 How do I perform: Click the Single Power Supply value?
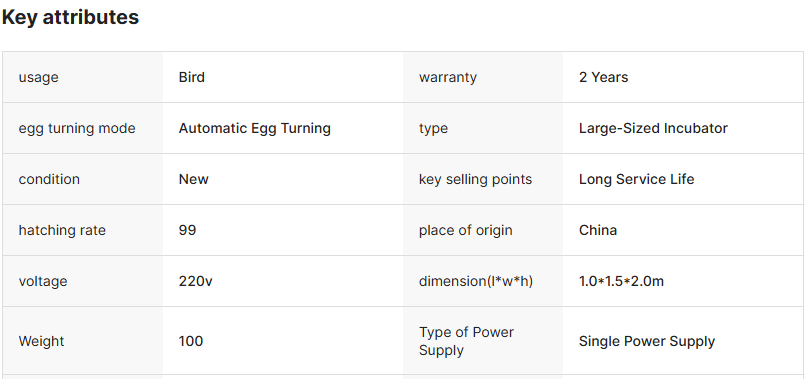647,341
